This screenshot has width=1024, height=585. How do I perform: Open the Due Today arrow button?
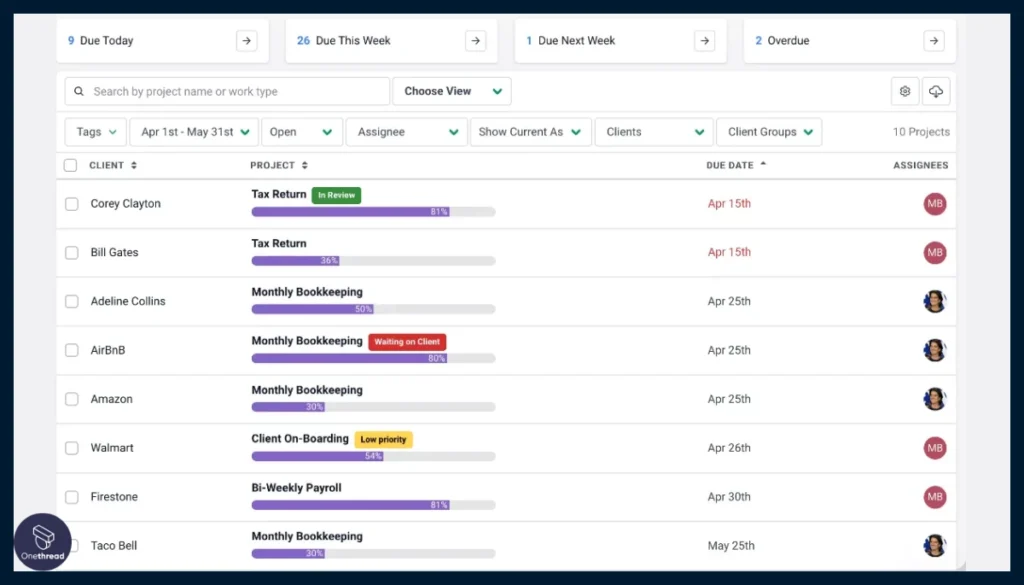coord(246,40)
